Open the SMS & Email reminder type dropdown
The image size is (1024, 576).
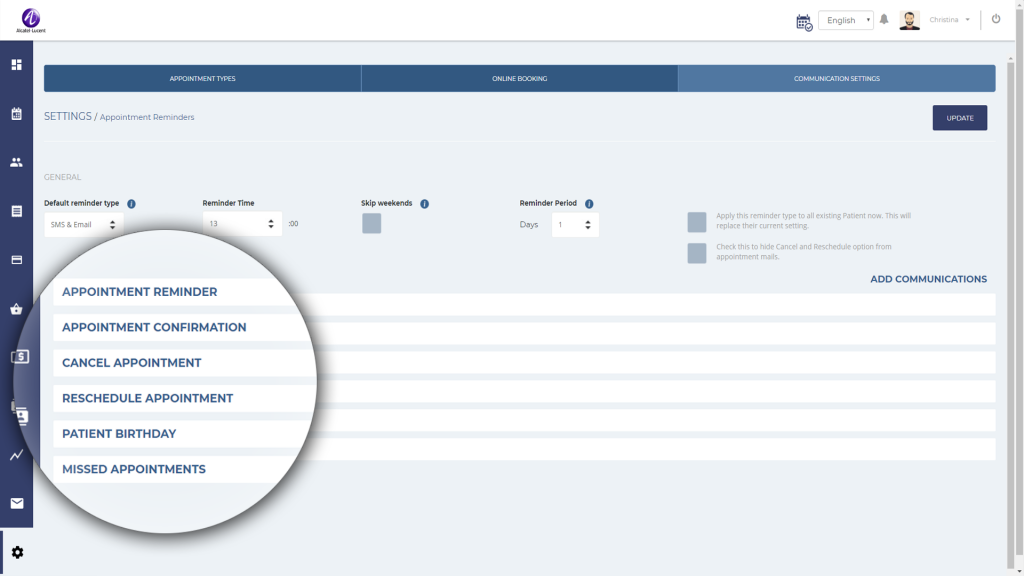84,225
